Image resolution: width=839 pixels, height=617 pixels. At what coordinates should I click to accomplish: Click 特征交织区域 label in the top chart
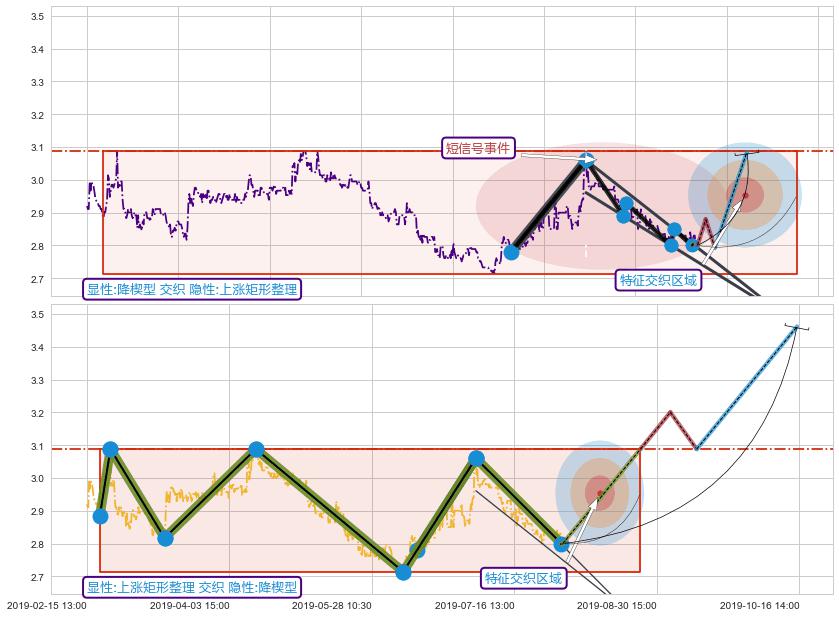(658, 280)
